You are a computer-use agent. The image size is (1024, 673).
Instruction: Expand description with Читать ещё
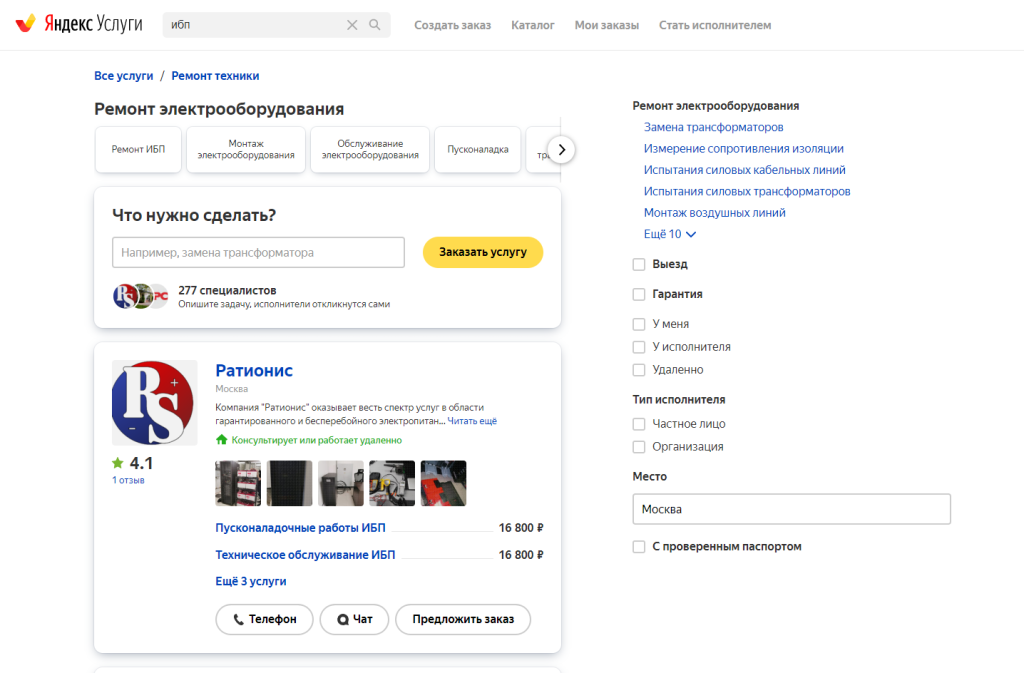coord(472,421)
